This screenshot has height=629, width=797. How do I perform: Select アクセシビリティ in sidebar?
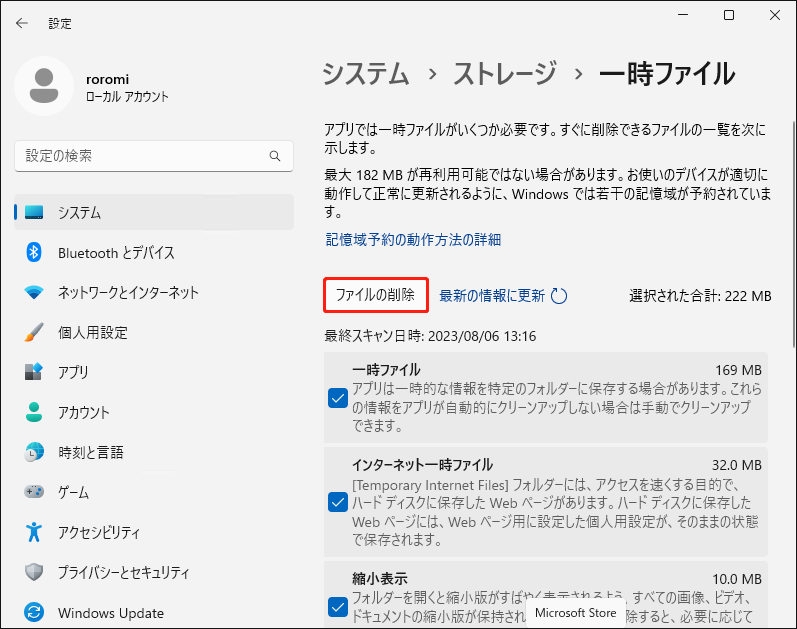pyautogui.click(x=154, y=532)
